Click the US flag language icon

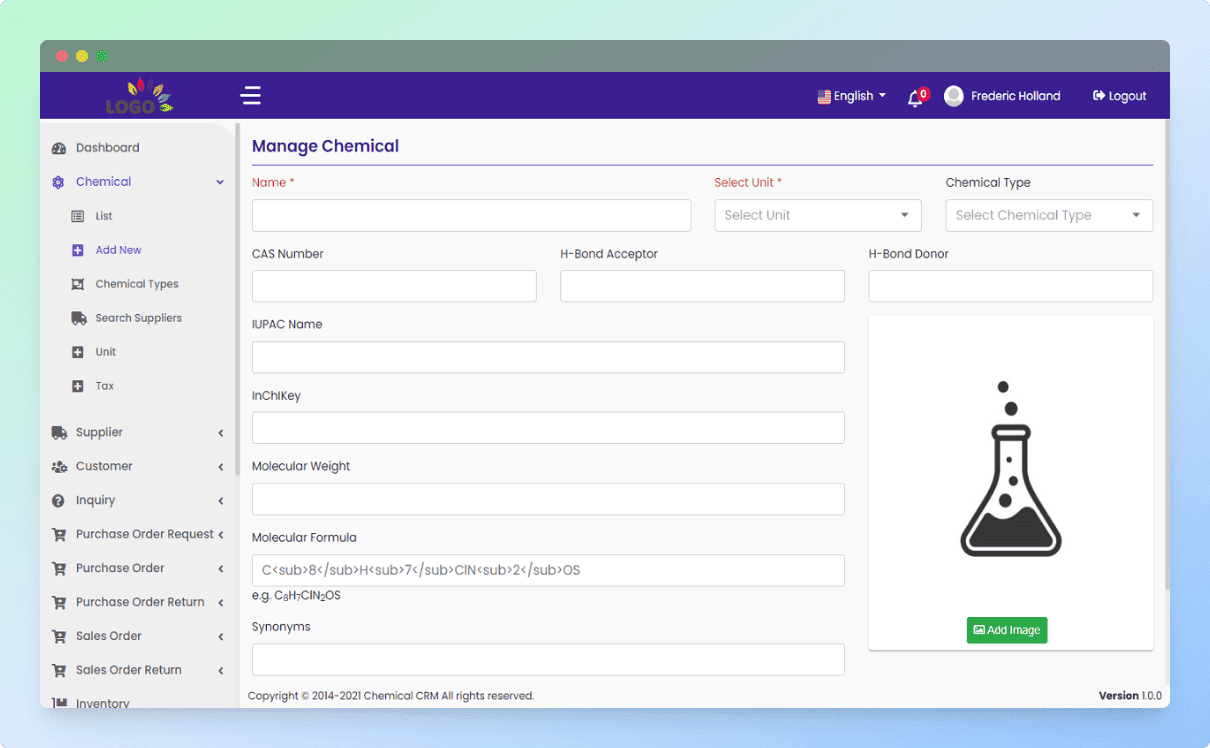824,97
